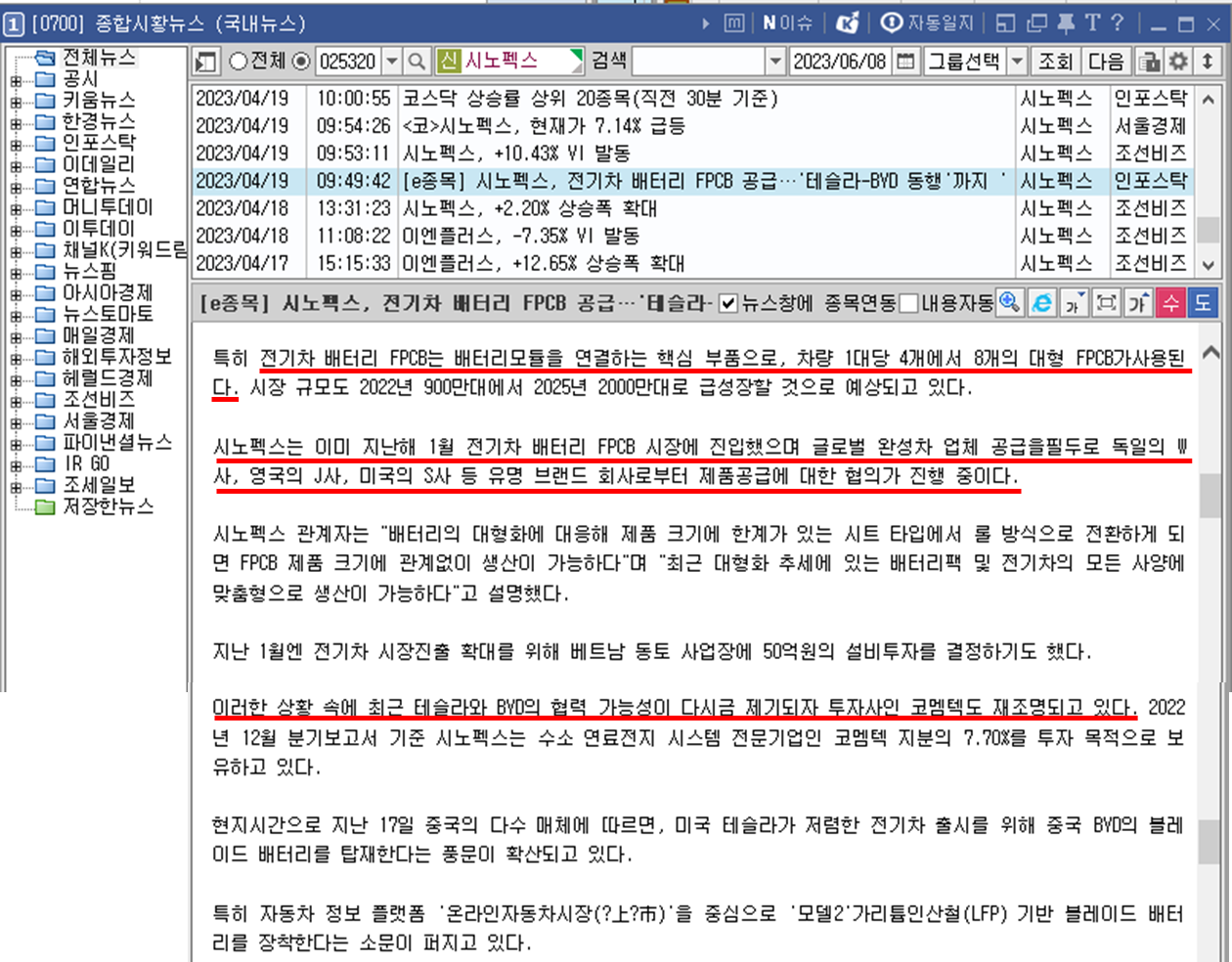Click the blue 도 button
This screenshot has width=1232, height=962.
tap(1203, 303)
